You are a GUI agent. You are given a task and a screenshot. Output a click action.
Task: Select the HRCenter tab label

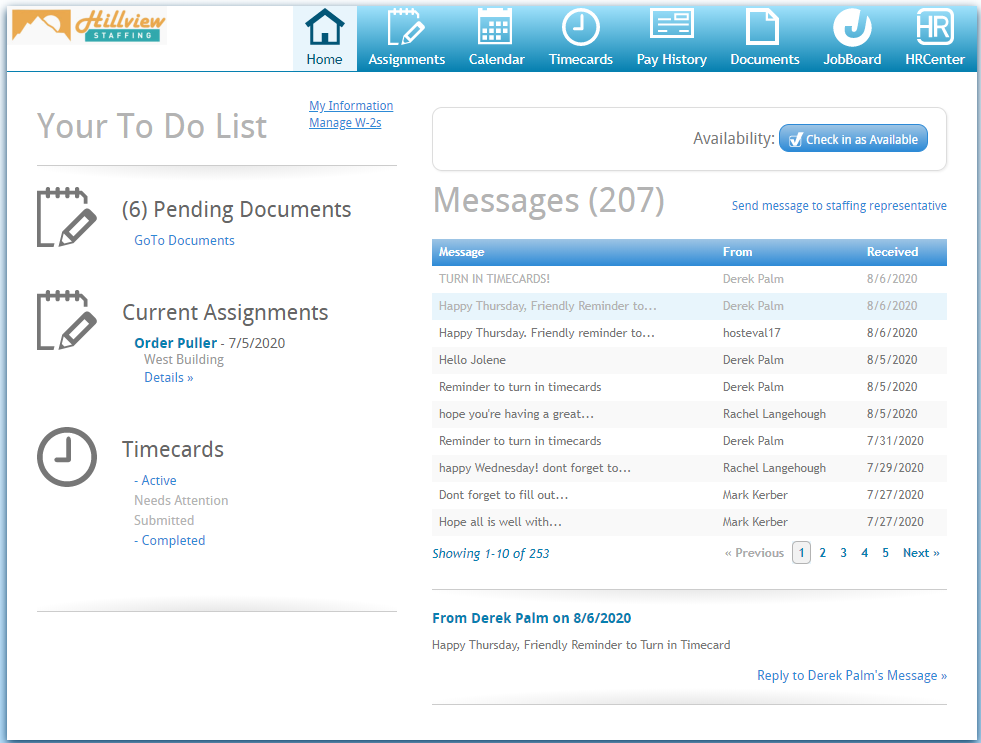935,59
